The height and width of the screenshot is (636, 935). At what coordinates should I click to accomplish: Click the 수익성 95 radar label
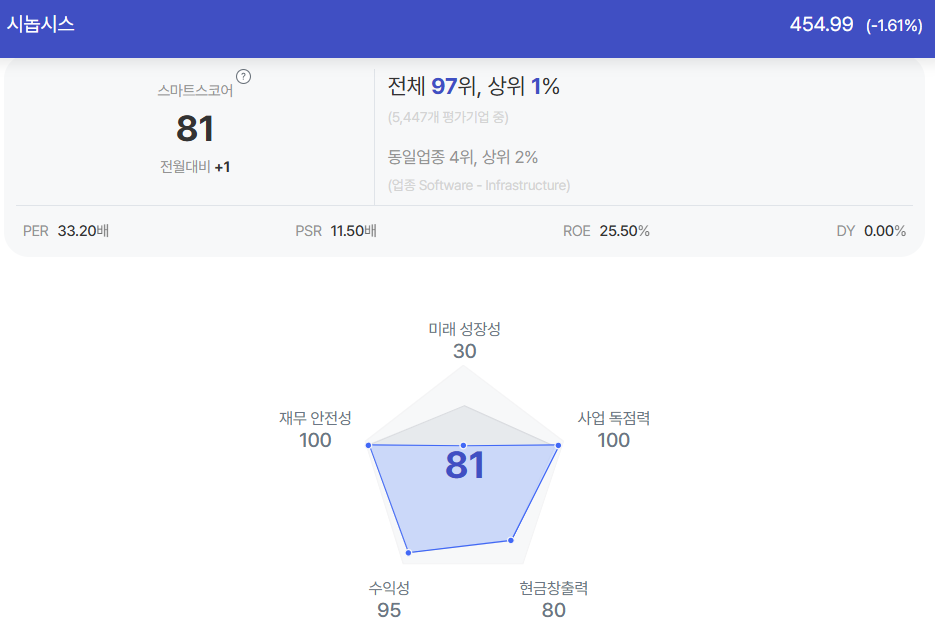(x=389, y=600)
